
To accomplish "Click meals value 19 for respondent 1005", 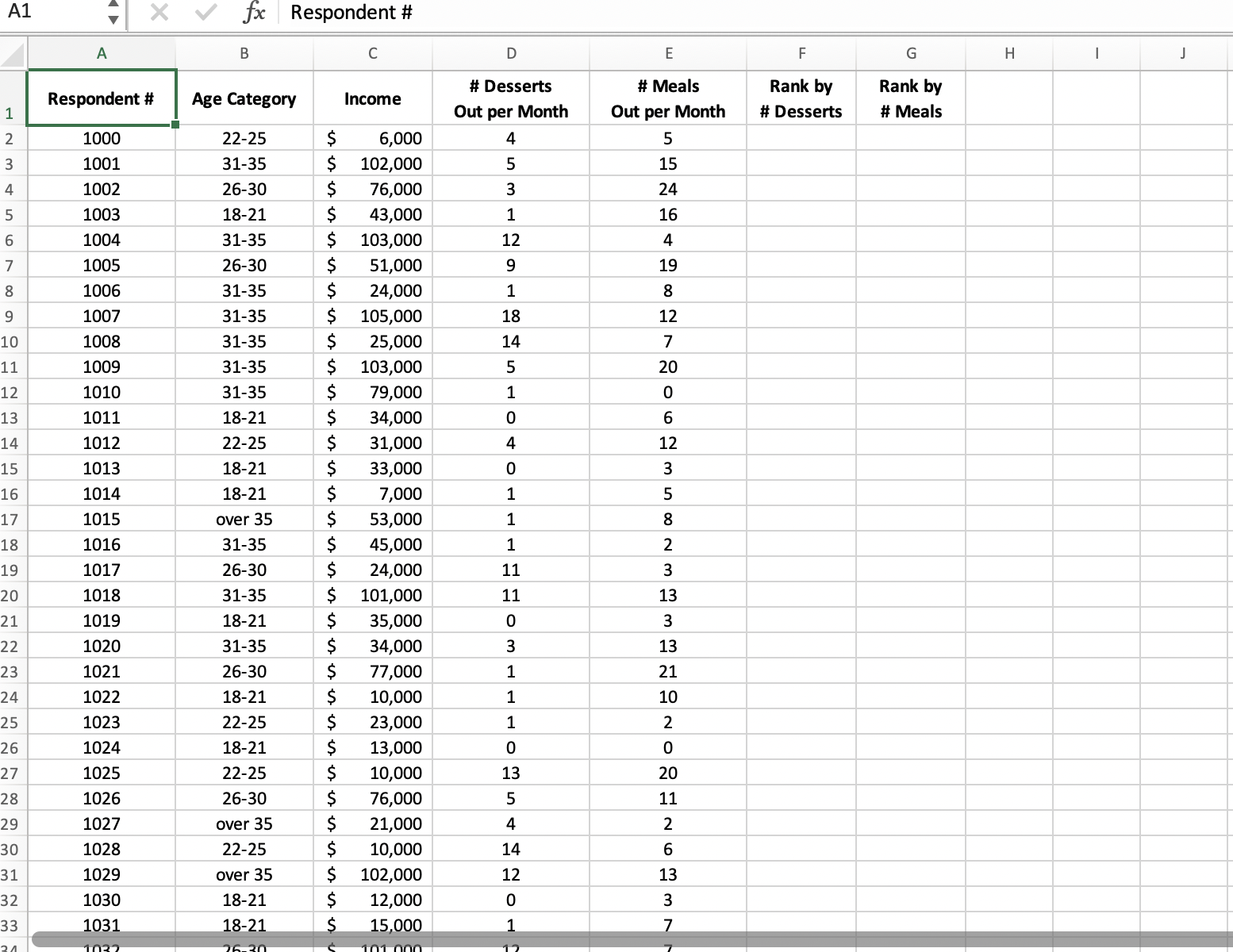I will (x=668, y=266).
